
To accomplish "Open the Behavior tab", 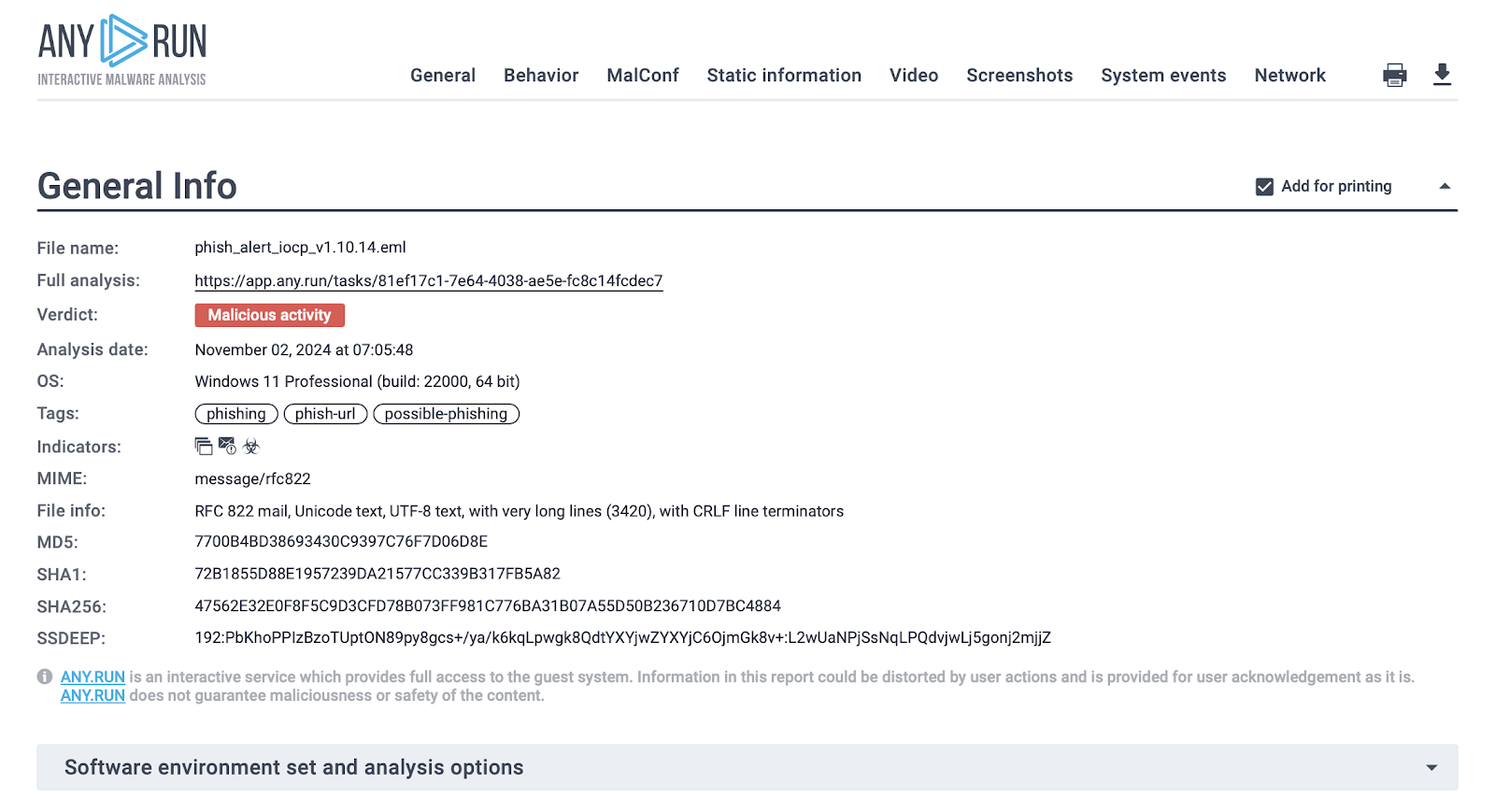I will point(541,76).
